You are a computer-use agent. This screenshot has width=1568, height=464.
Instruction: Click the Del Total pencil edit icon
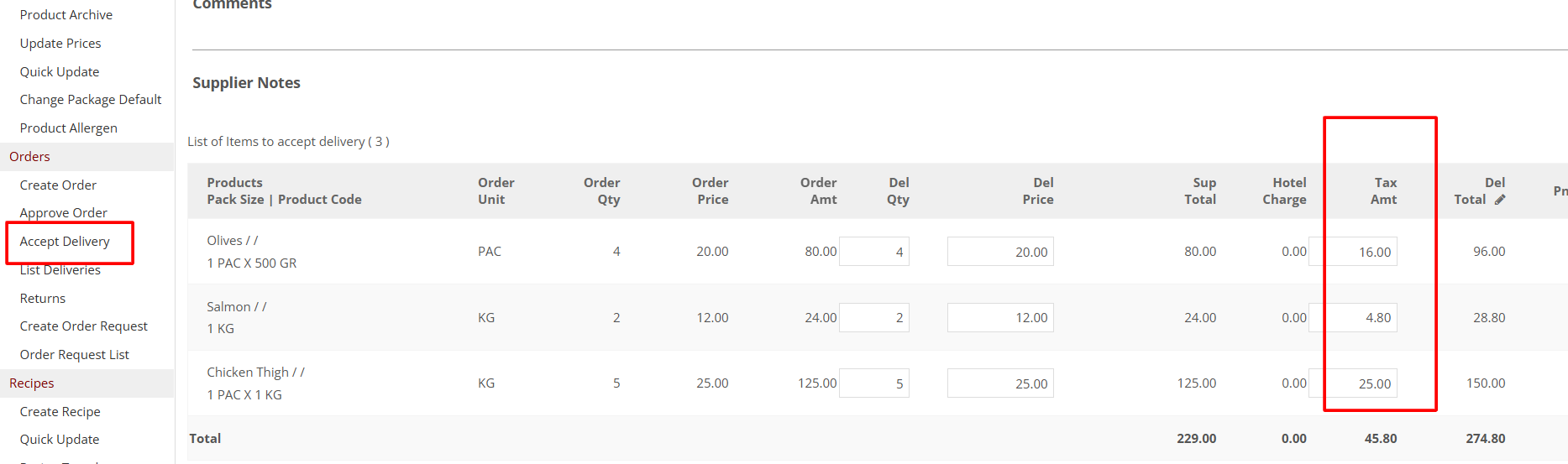[1500, 200]
